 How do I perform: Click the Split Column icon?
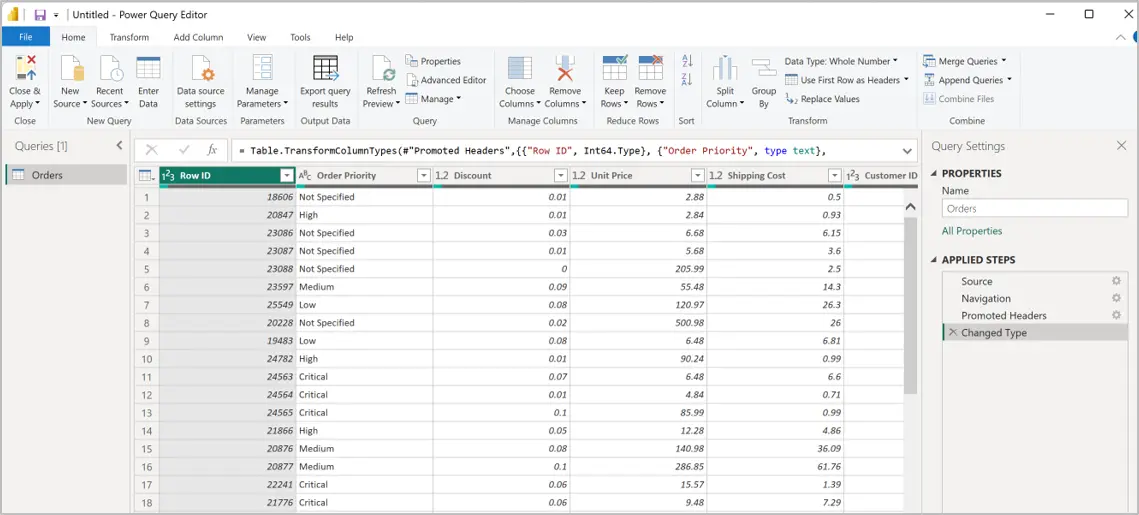point(724,68)
